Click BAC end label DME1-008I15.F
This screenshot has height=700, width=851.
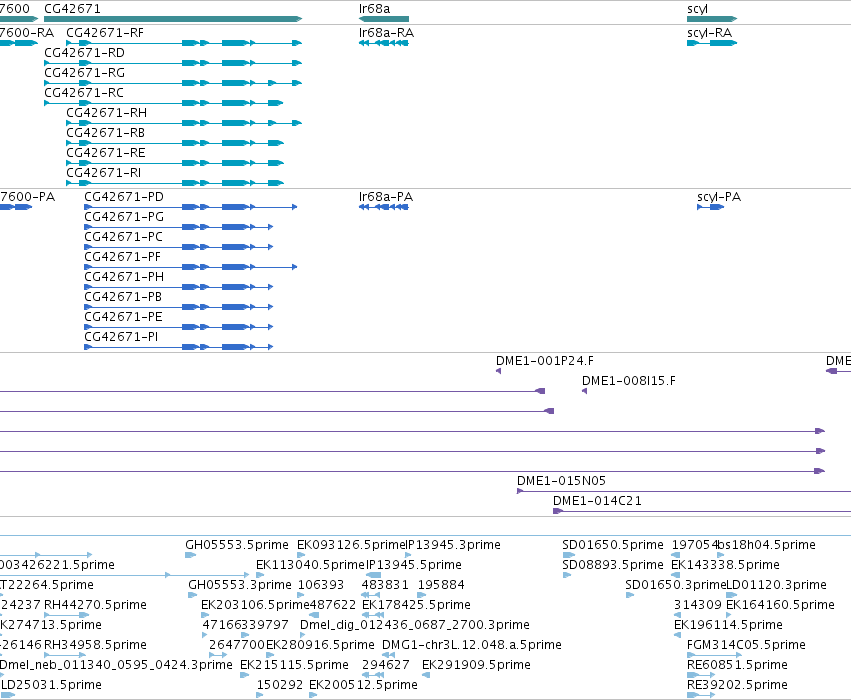(x=628, y=381)
